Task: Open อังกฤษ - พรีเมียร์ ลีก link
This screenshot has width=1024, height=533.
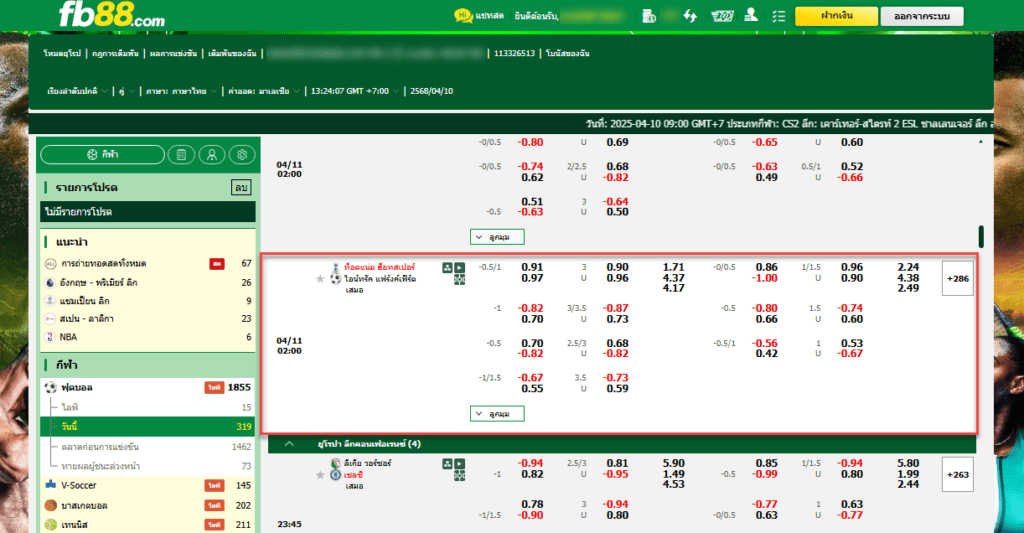Action: pos(99,283)
